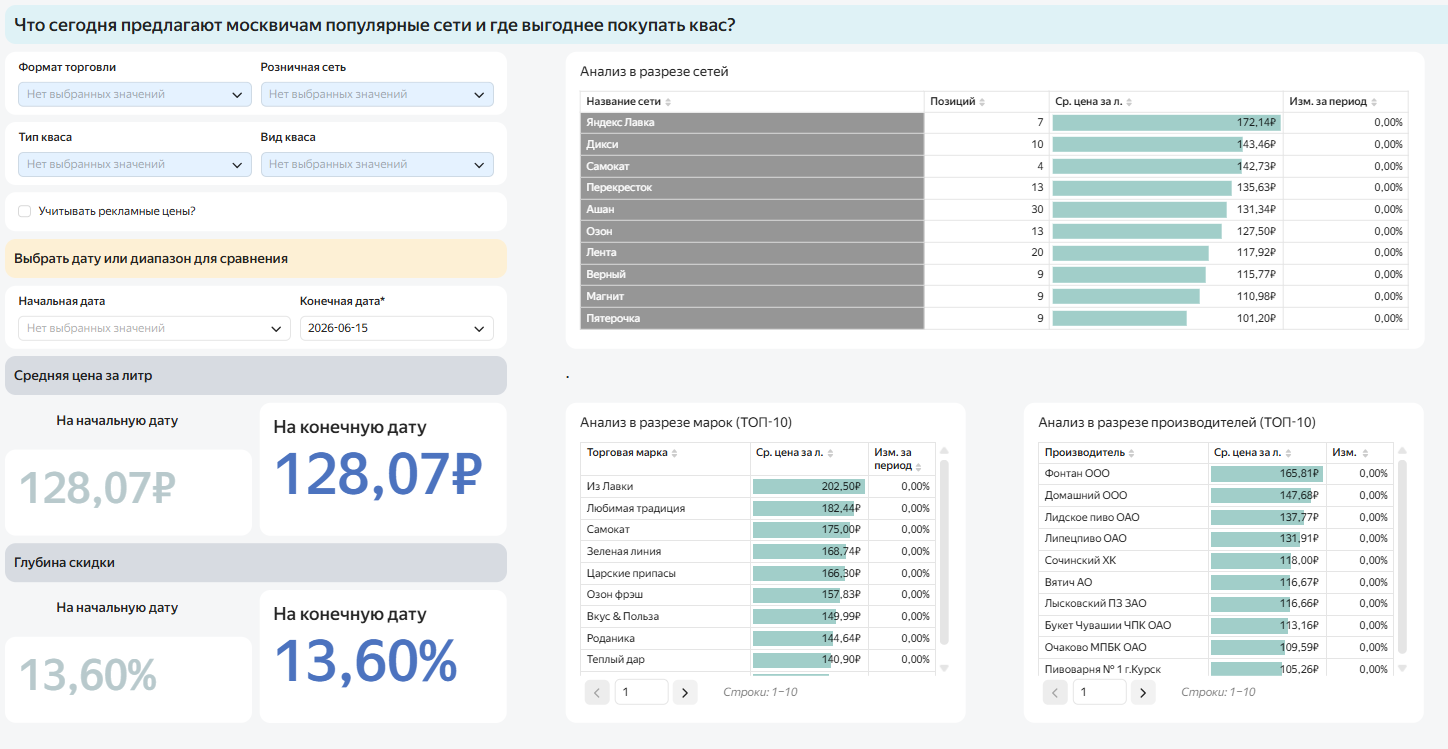Click scroll-up arrow of brands table
The width and height of the screenshot is (1448, 749).
point(944,450)
